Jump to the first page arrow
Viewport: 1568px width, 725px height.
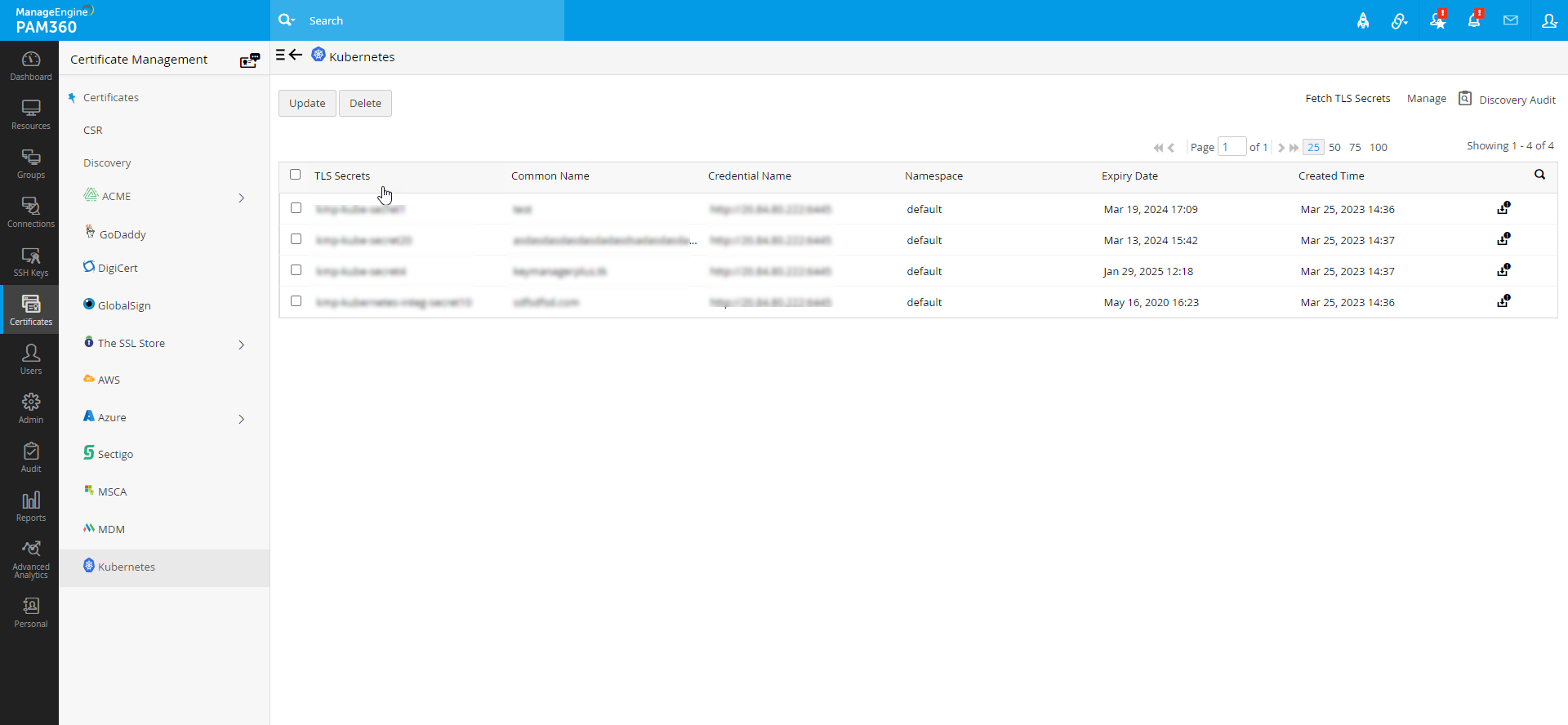pos(1158,148)
